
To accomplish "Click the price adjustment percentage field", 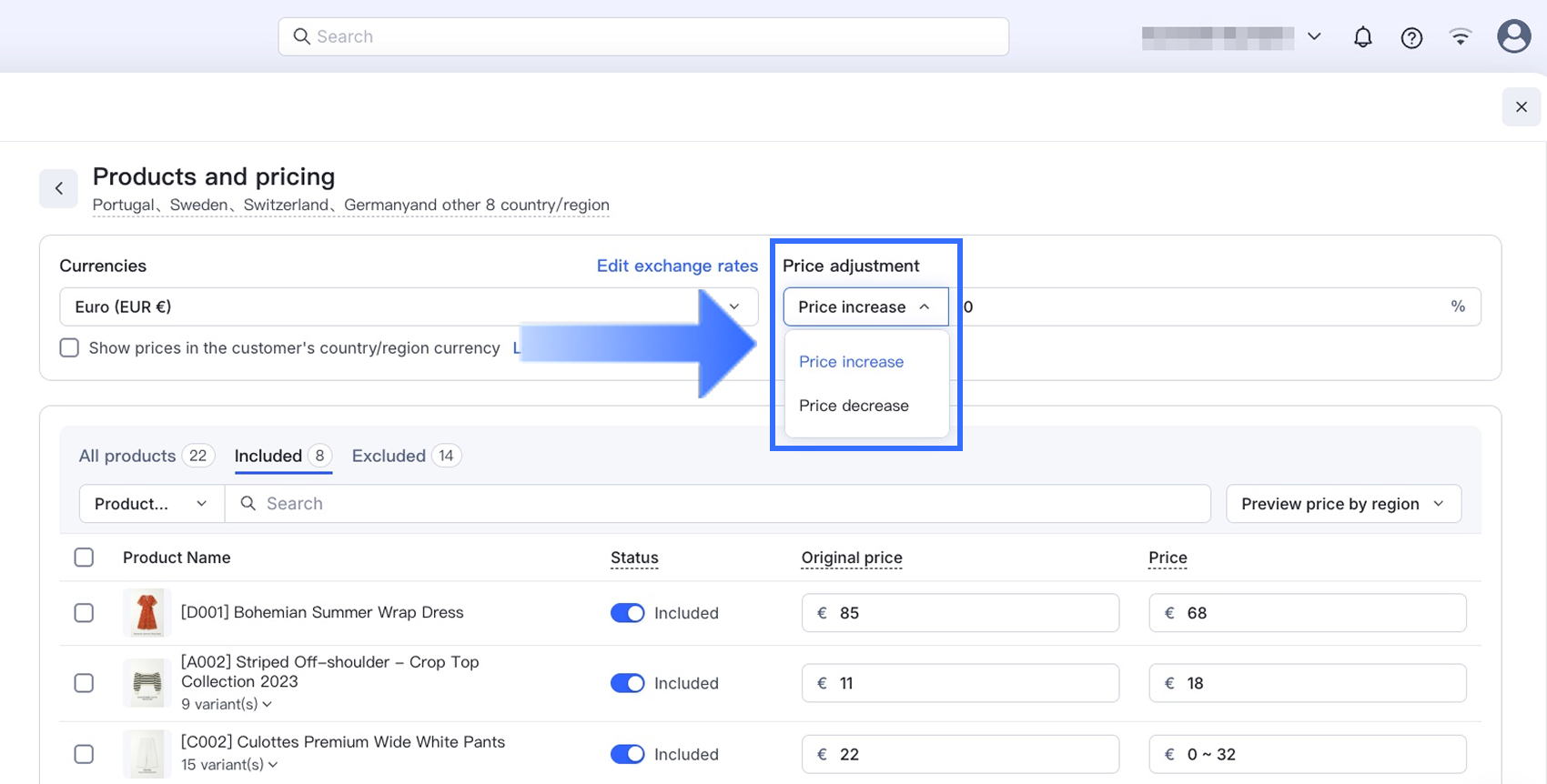I will [x=1201, y=307].
